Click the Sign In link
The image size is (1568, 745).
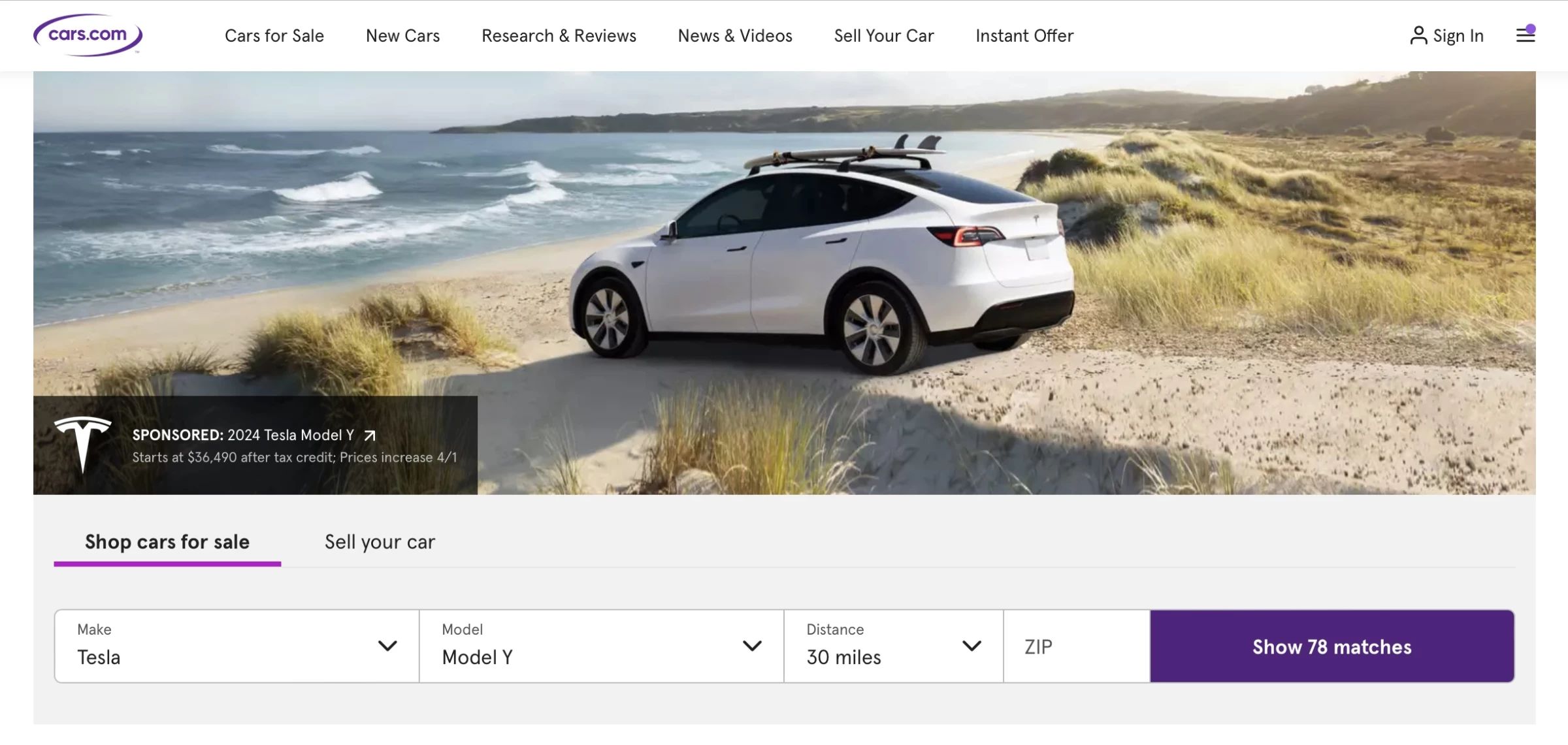point(1446,36)
